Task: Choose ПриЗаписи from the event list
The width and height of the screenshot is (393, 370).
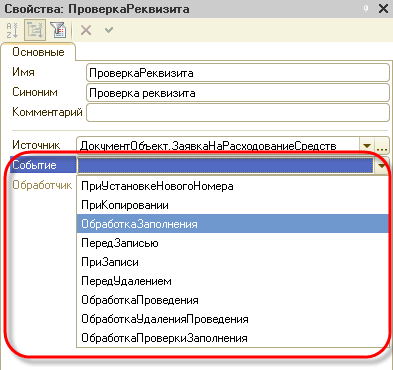Action: pos(233,262)
